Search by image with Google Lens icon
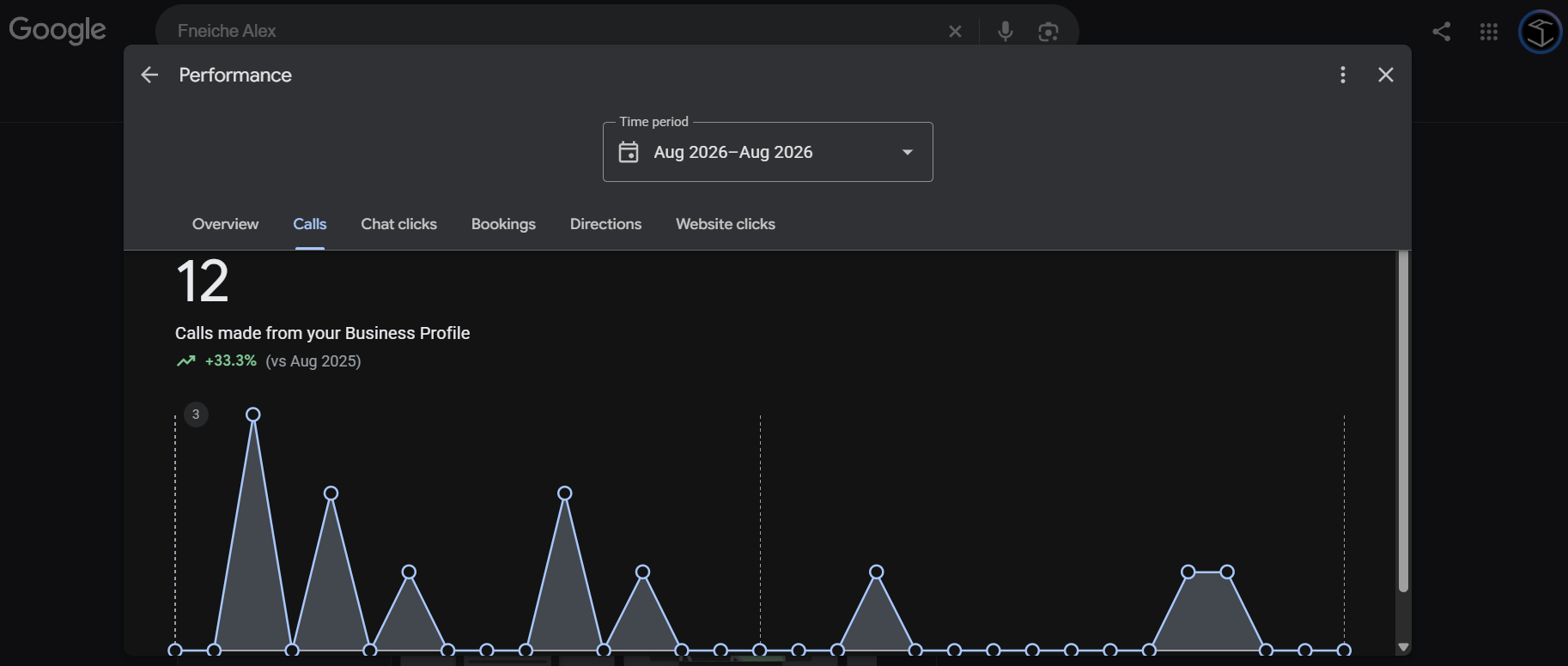This screenshot has width=1568, height=666. click(1048, 32)
